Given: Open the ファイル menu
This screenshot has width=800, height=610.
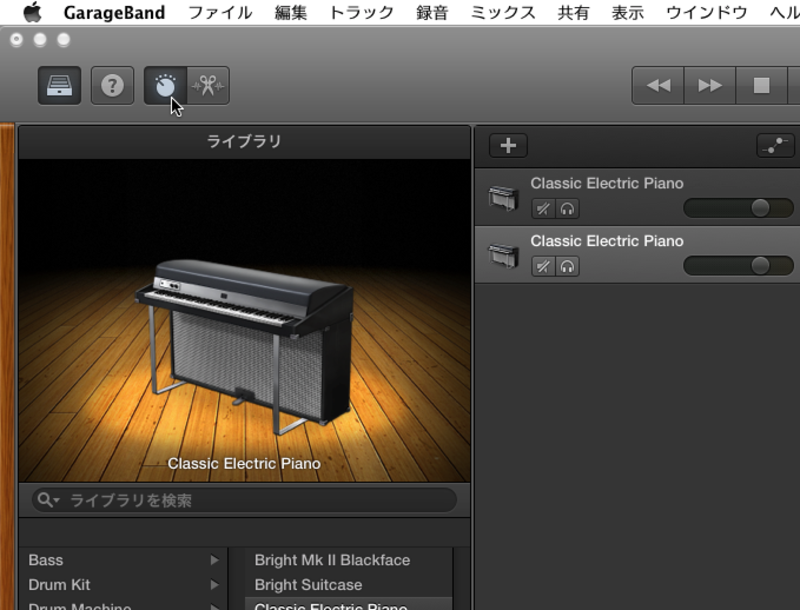Looking at the screenshot, I should coord(220,12).
